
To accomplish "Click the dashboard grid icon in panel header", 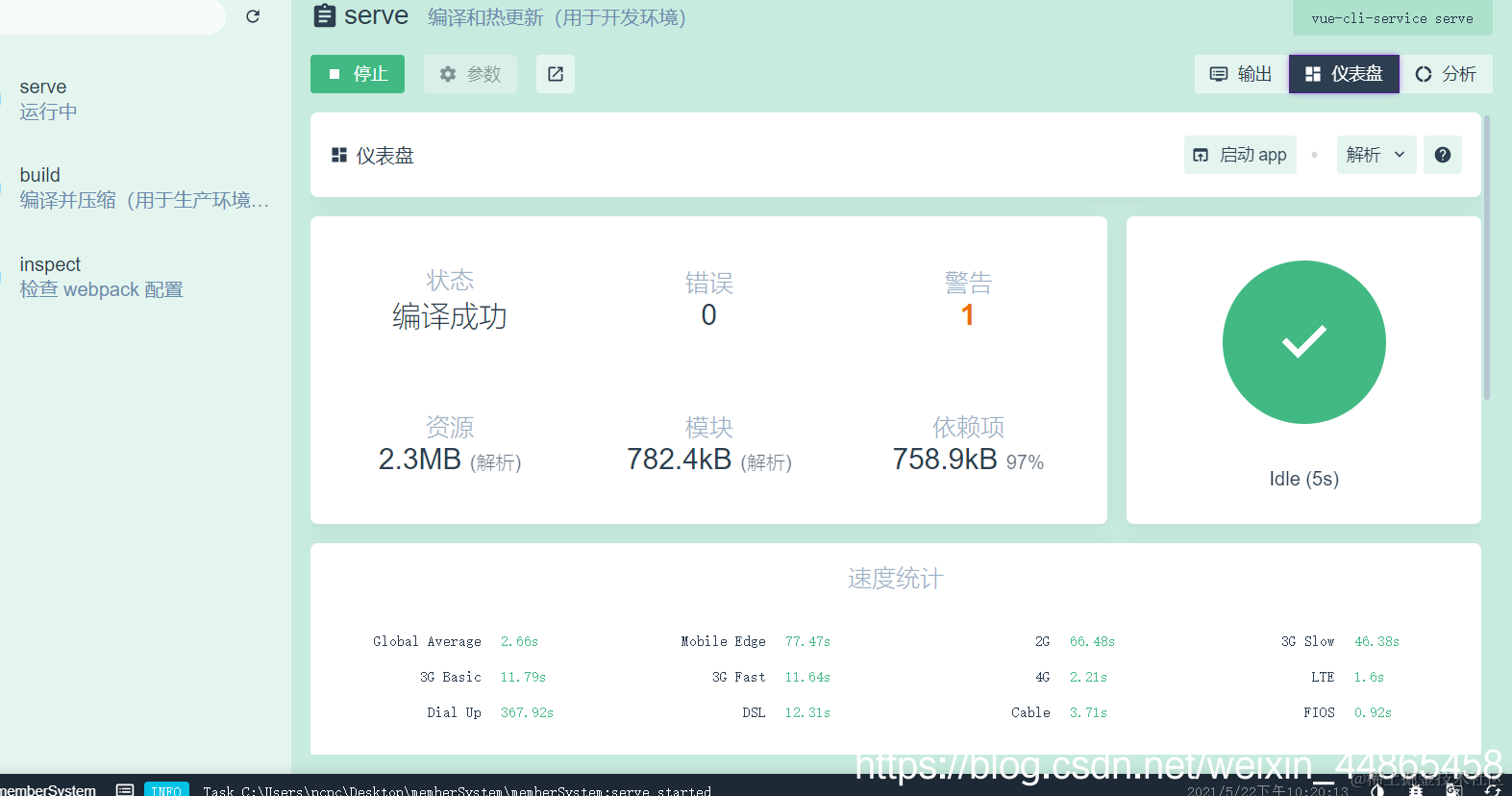I will 339,155.
